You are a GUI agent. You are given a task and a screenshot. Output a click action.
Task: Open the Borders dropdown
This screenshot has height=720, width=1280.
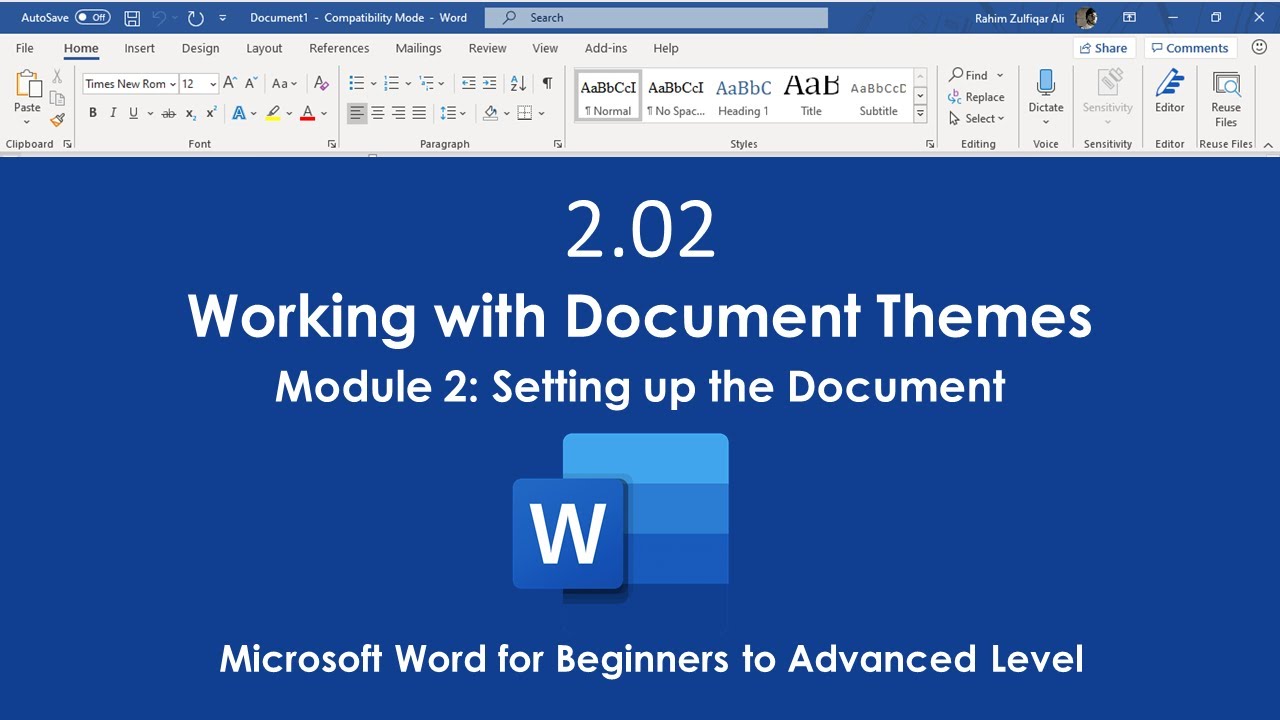(541, 113)
